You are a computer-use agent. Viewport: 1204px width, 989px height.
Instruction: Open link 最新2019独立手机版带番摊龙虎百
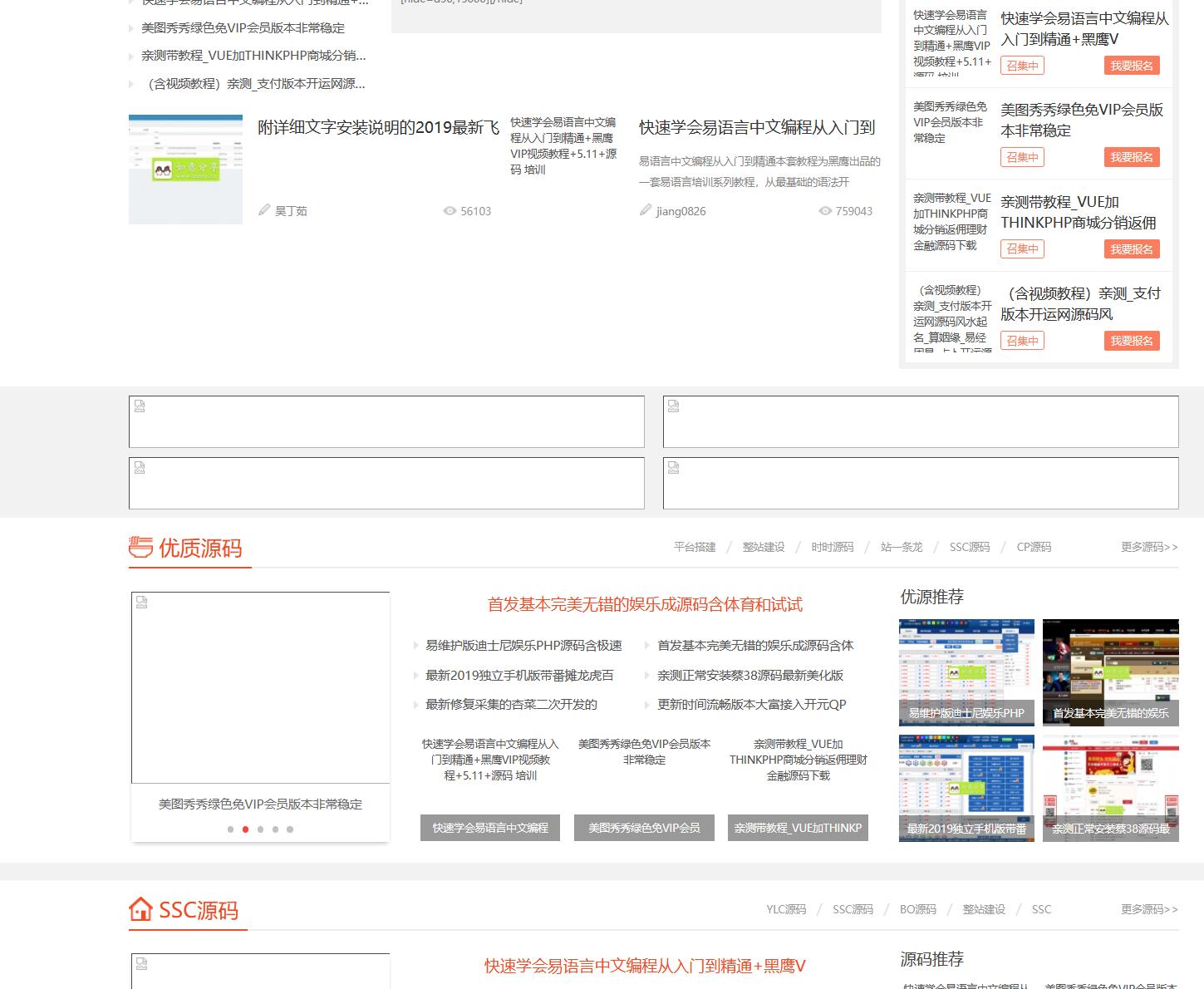pyautogui.click(x=519, y=676)
